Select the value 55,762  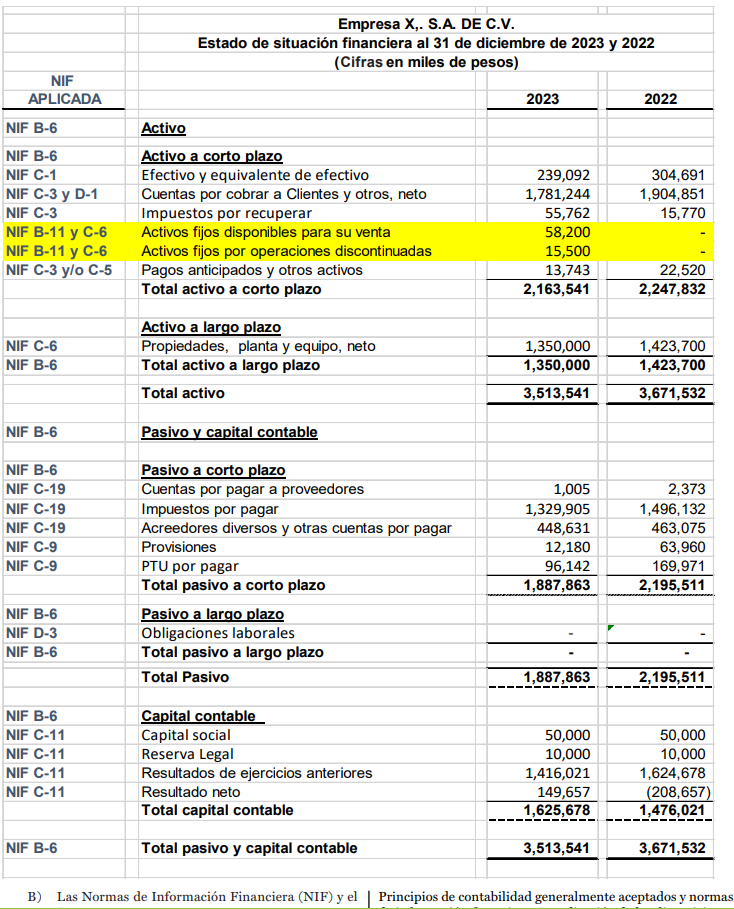point(567,213)
